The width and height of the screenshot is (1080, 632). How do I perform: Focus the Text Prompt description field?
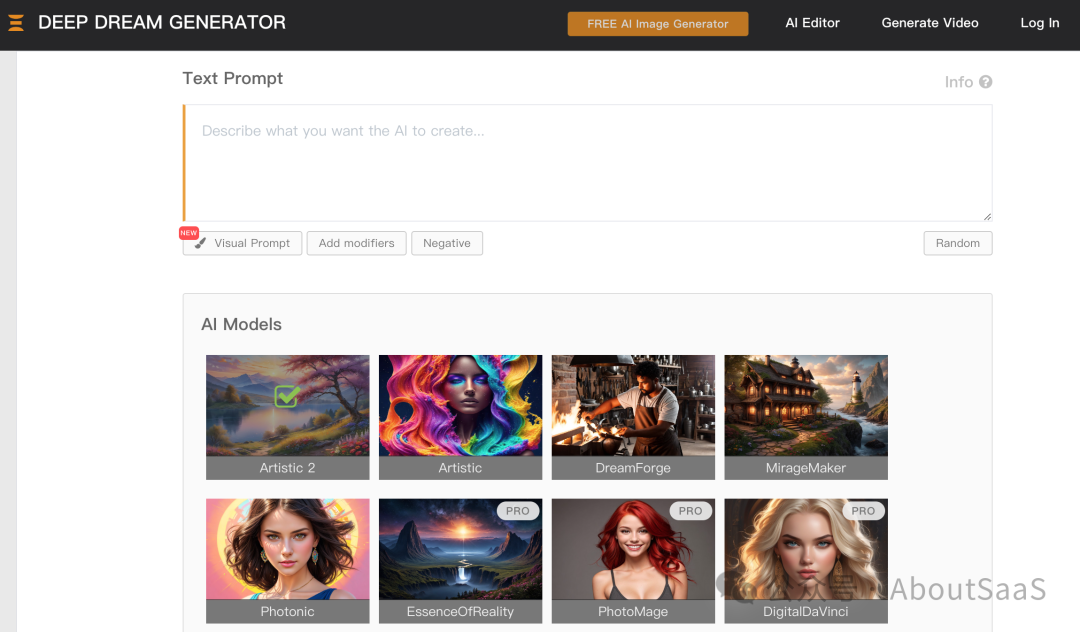588,163
